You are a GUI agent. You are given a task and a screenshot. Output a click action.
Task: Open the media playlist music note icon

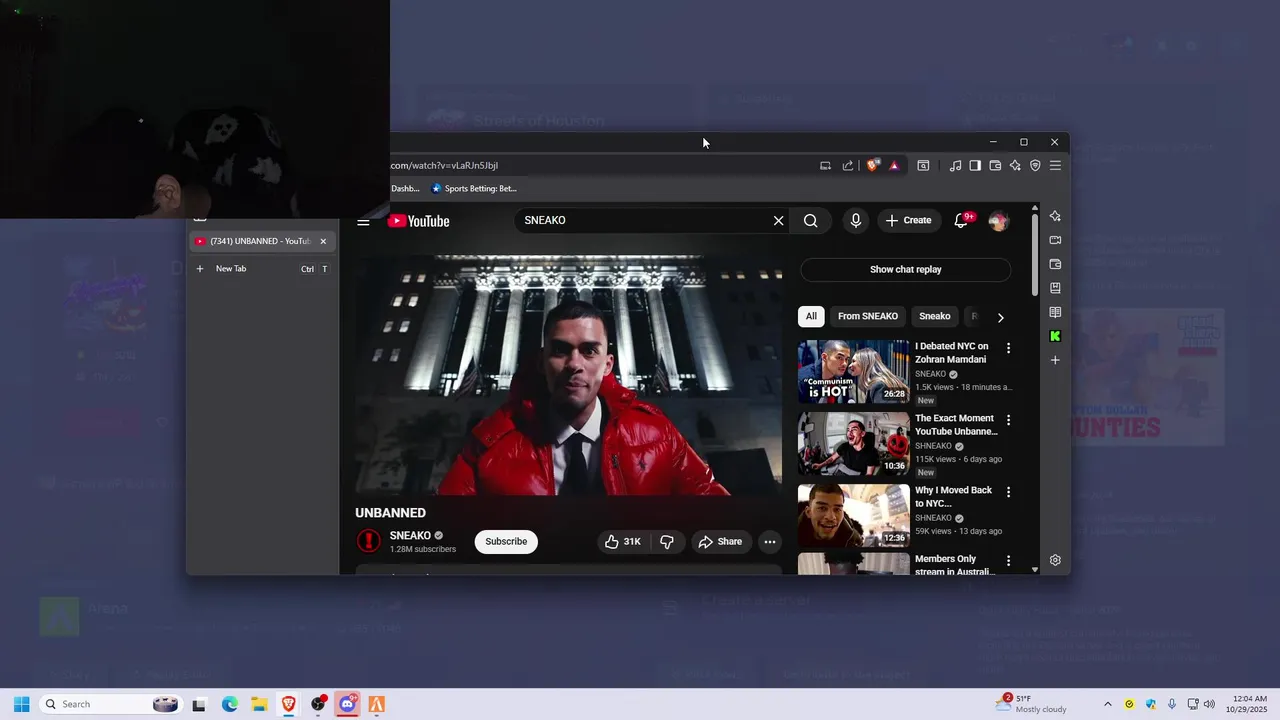click(955, 165)
